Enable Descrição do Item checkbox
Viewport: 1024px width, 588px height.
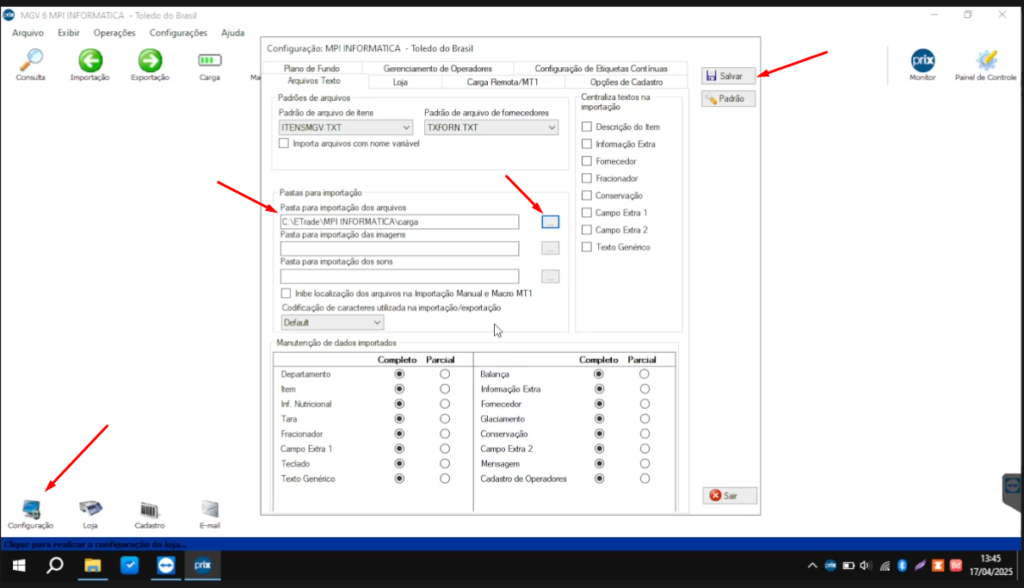[587, 127]
